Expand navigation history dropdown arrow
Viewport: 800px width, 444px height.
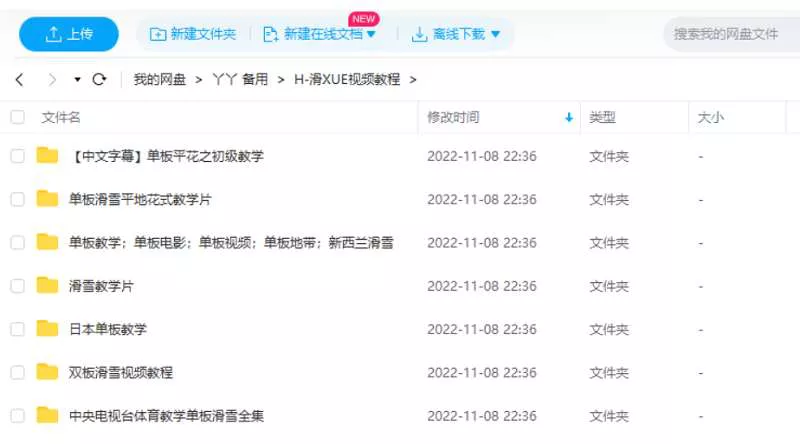77,80
